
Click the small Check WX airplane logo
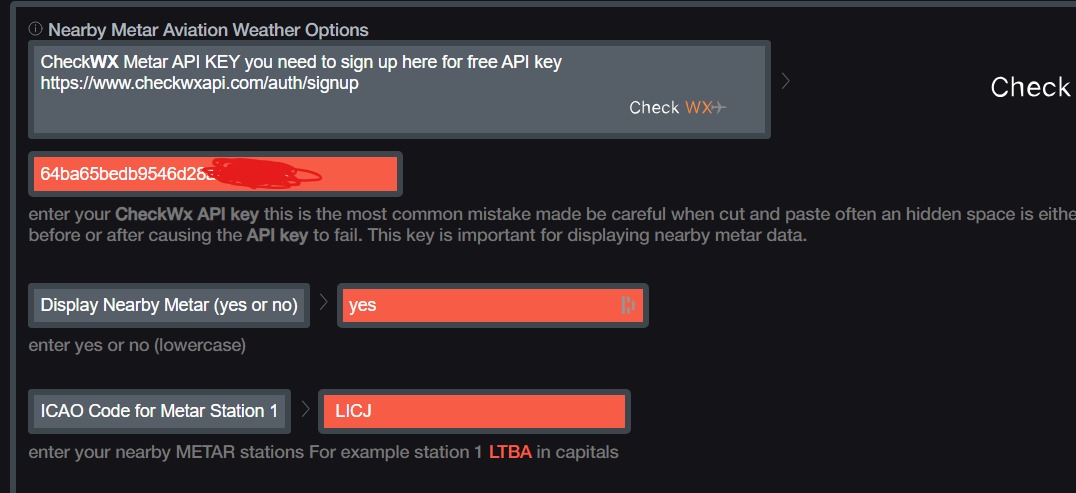point(678,107)
